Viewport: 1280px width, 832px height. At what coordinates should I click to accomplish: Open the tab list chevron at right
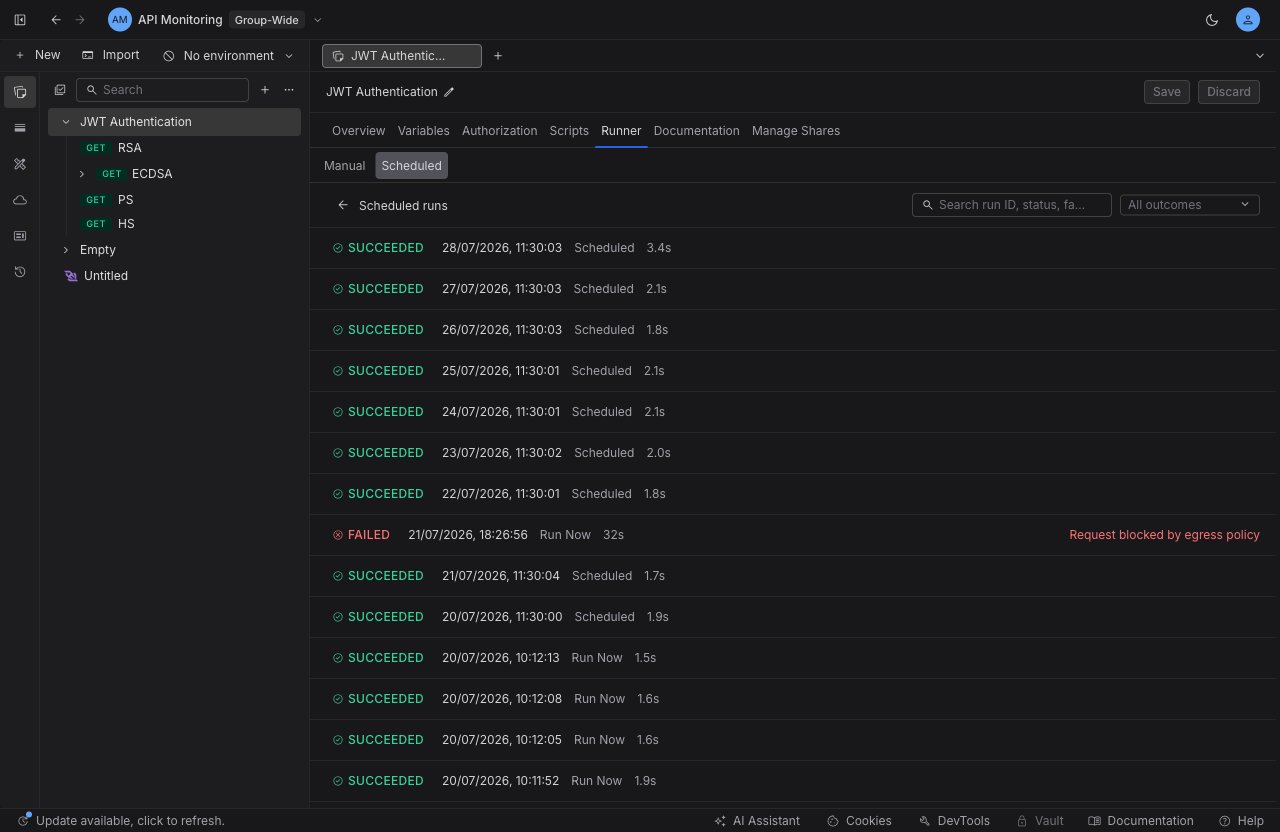click(1259, 56)
